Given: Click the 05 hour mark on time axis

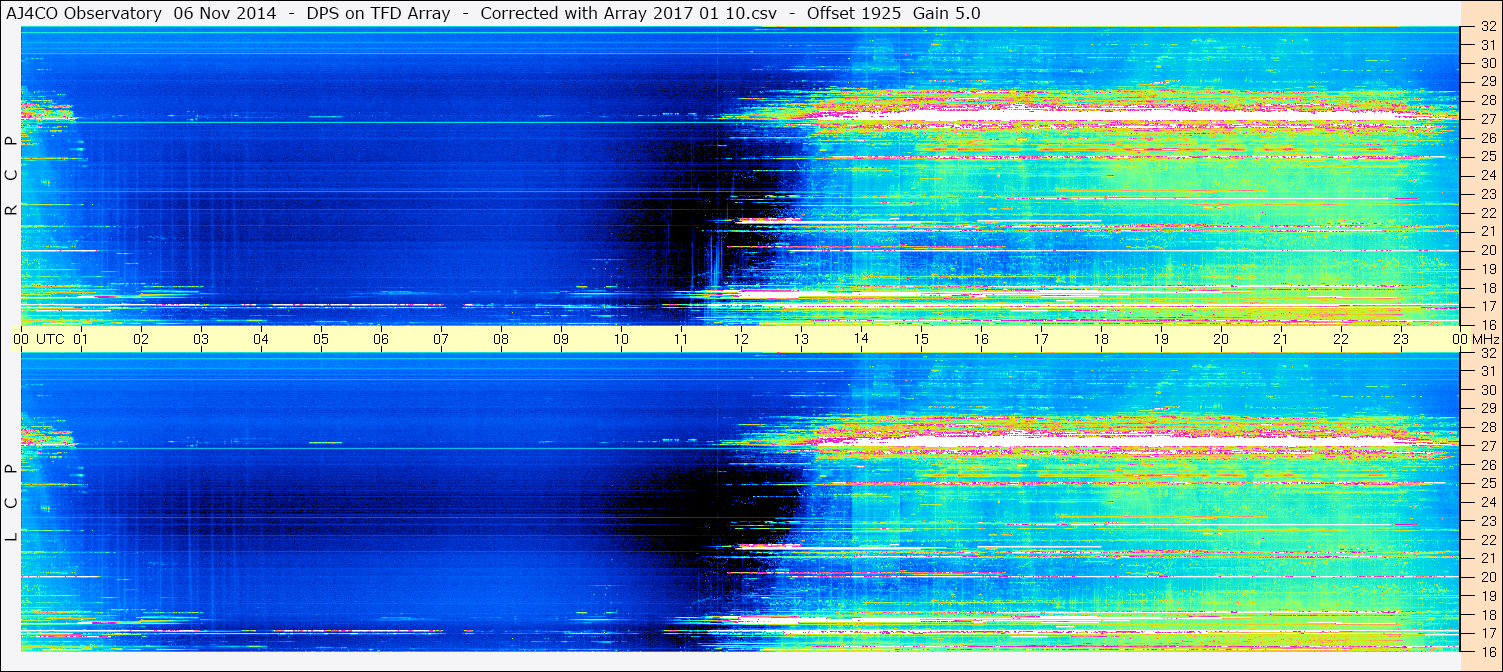Looking at the screenshot, I should point(321,339).
